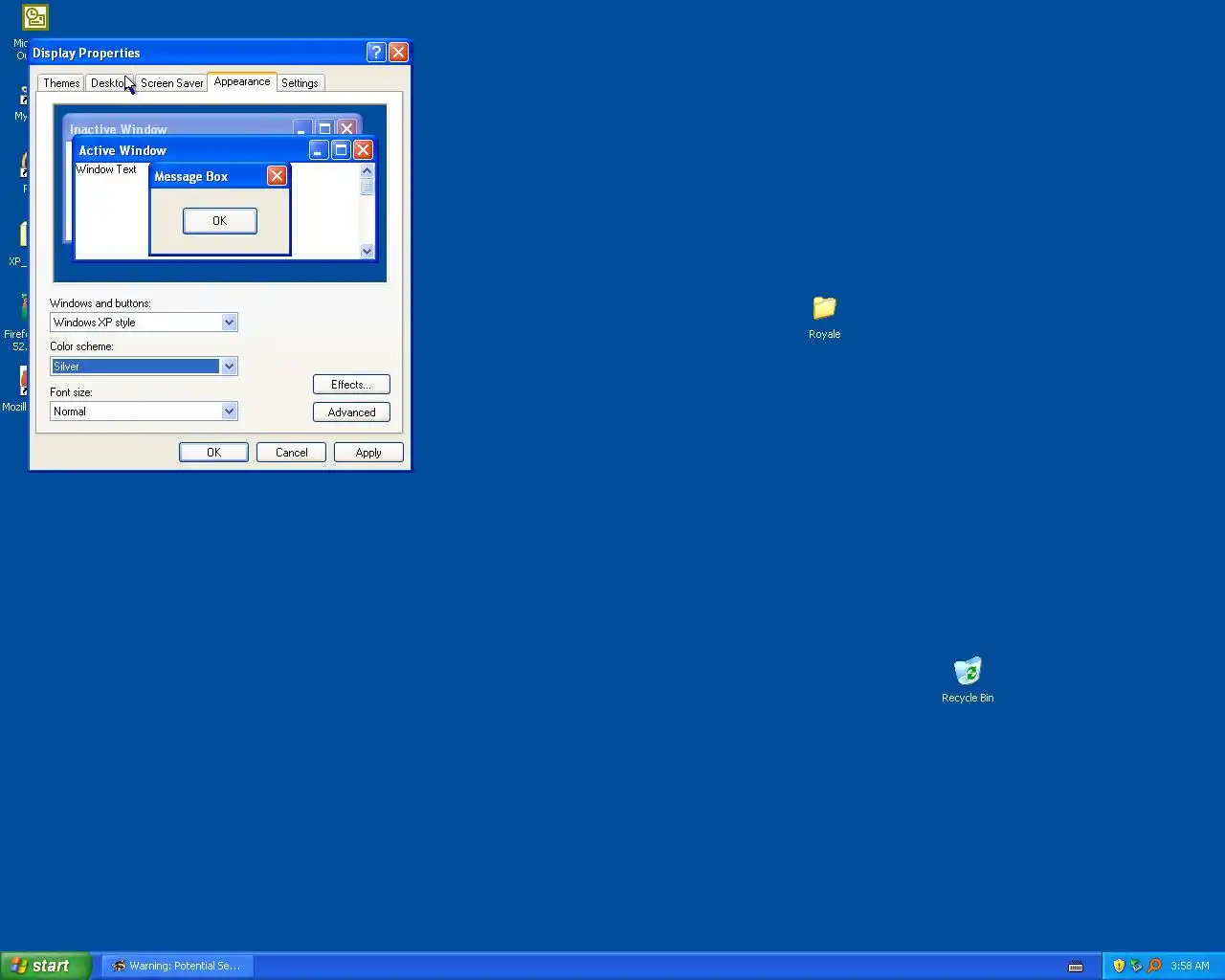1225x980 pixels.
Task: Click the Message Box preview close icon
Action: (x=277, y=175)
